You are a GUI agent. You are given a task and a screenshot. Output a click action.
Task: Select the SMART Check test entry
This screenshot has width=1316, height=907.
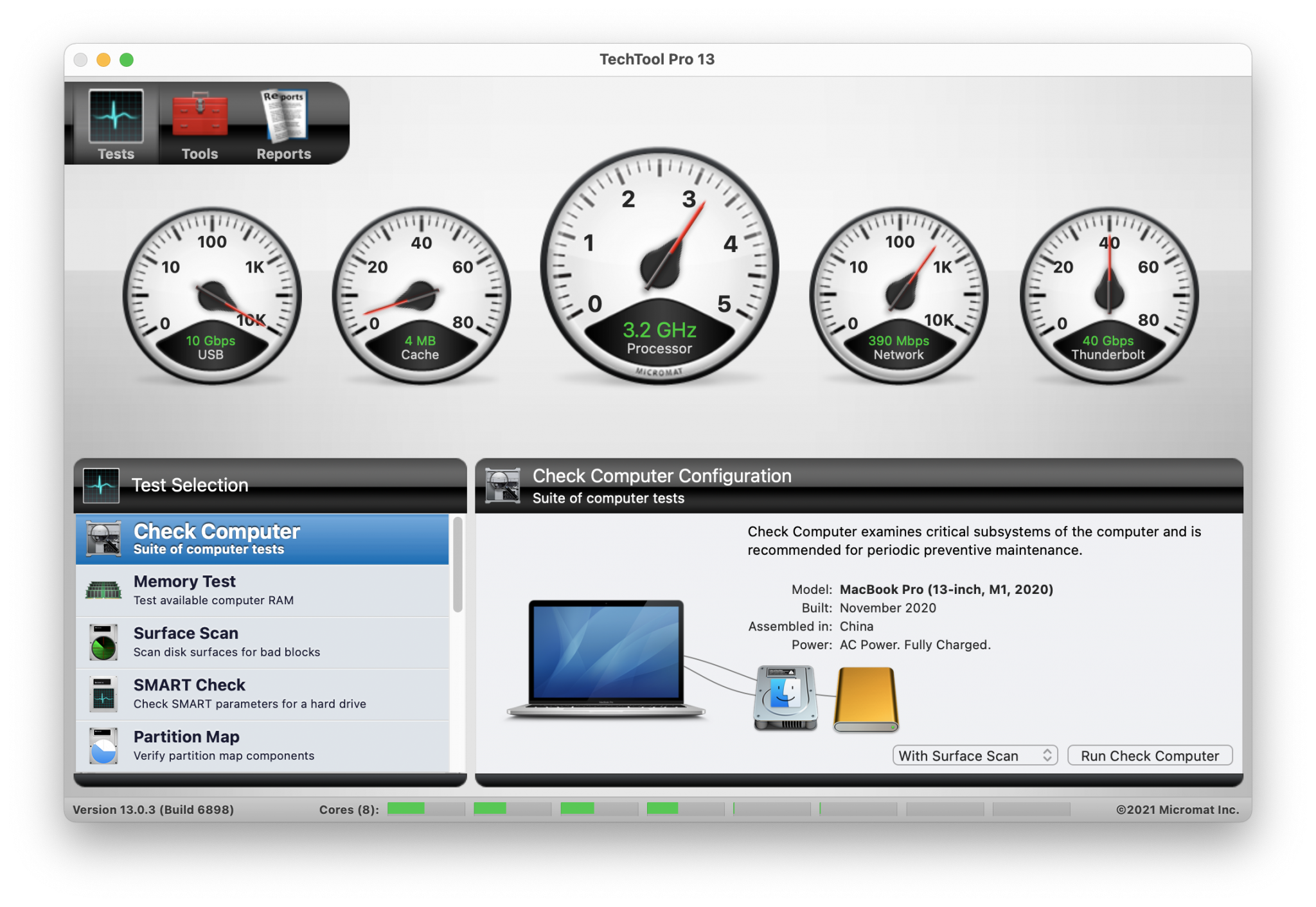(257, 693)
